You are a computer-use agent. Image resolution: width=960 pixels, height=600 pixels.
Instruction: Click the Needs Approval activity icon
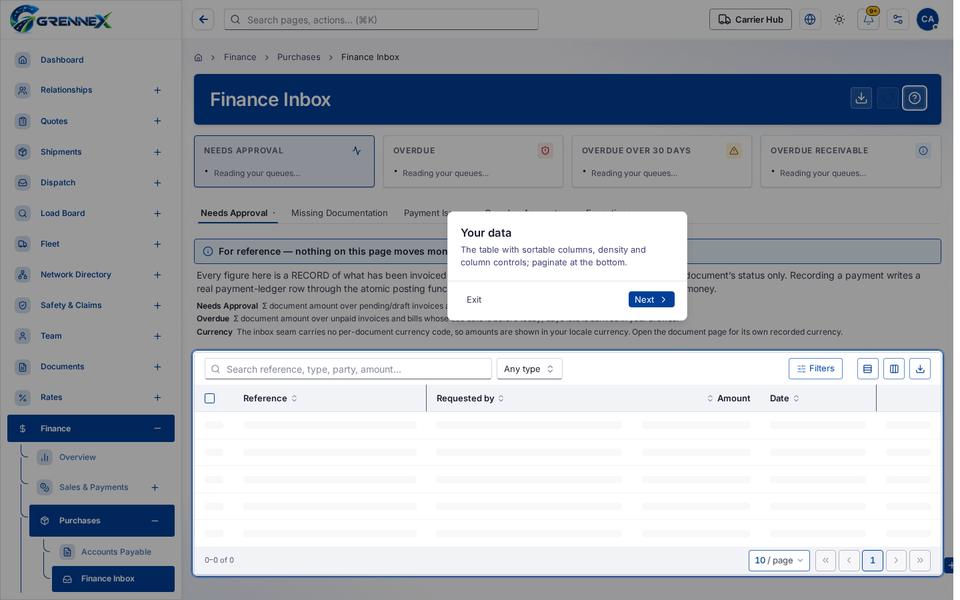356,151
